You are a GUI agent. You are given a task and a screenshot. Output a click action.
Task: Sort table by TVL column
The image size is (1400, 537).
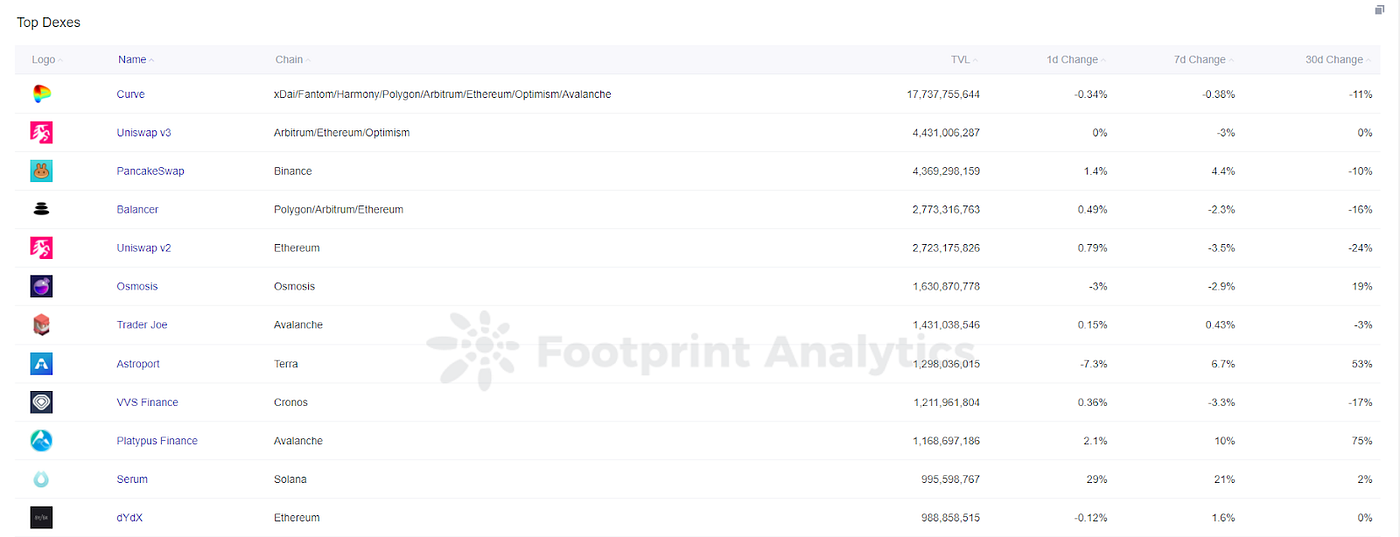964,60
